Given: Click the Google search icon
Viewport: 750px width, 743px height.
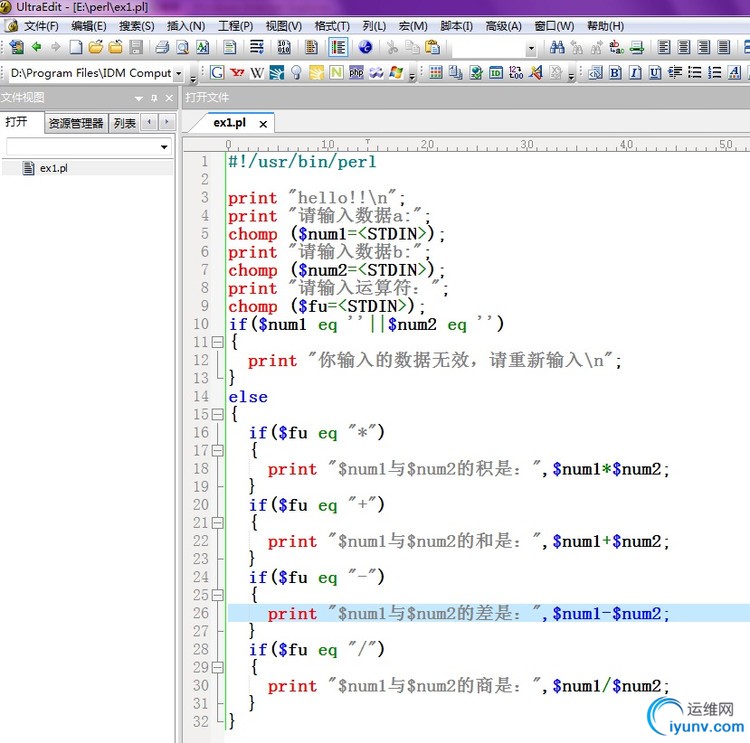Looking at the screenshot, I should 217,72.
